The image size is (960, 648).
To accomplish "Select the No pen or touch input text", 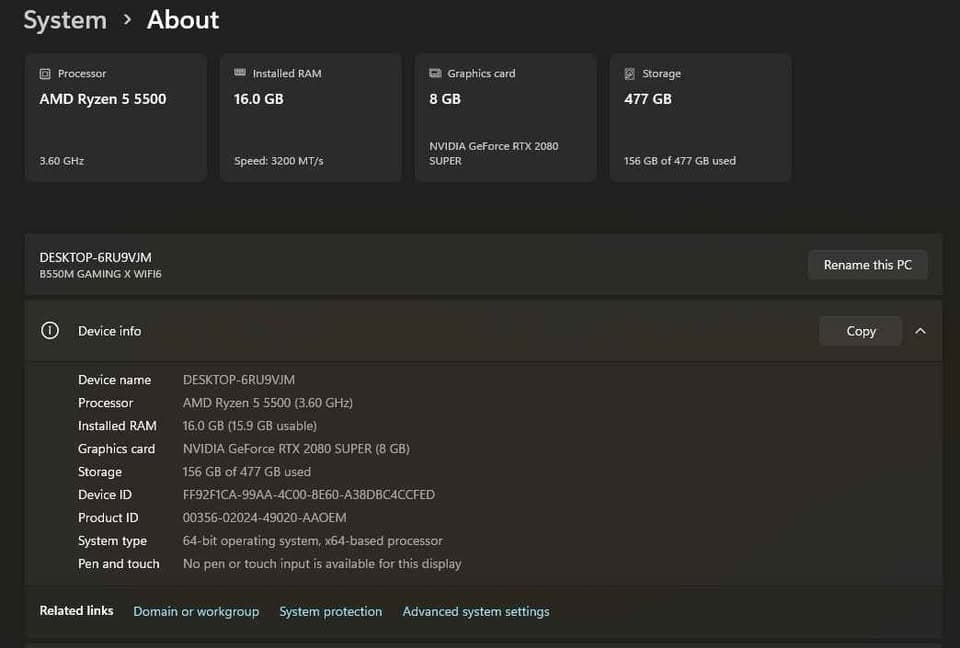I will [x=322, y=563].
